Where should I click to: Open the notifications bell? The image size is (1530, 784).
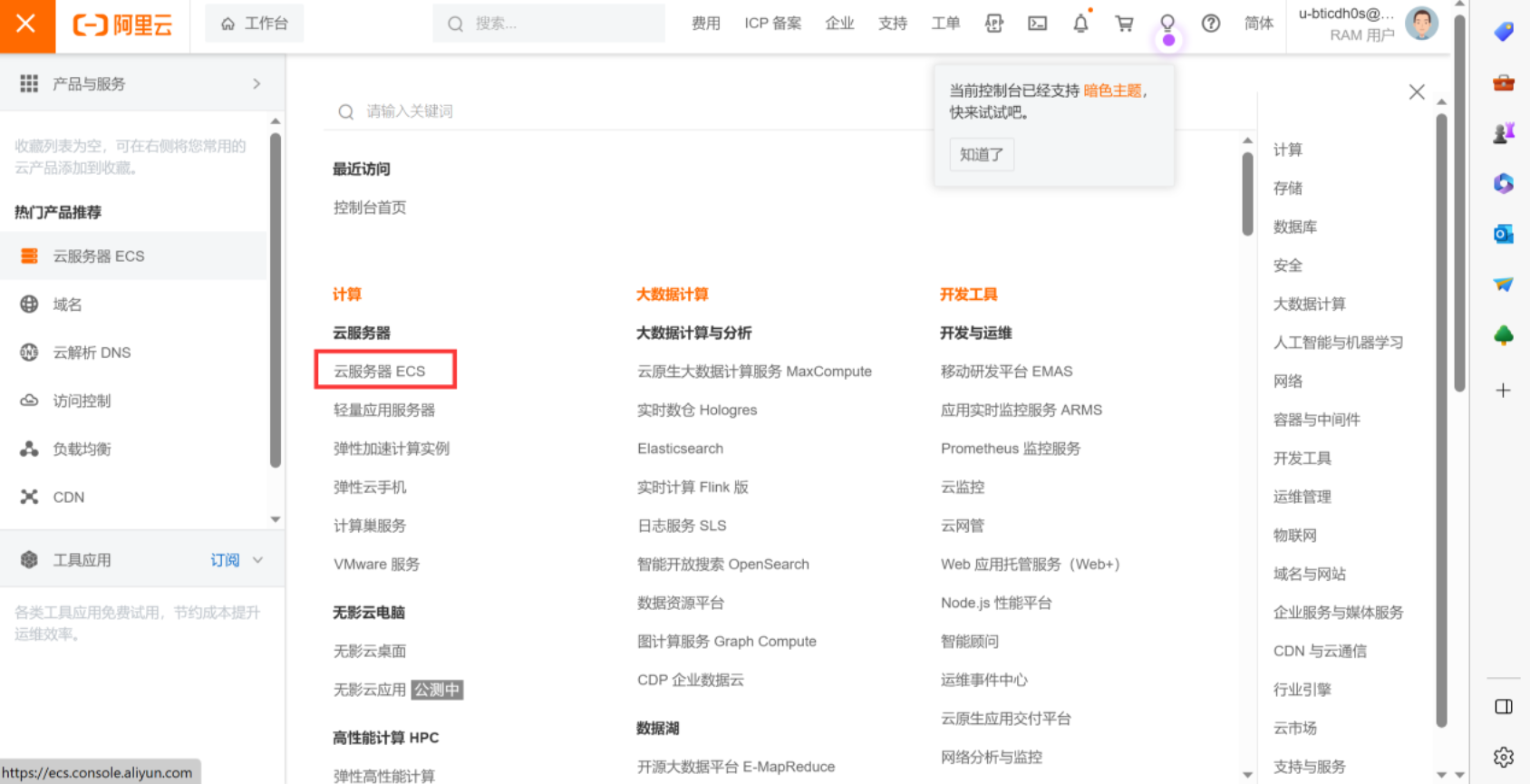1080,24
